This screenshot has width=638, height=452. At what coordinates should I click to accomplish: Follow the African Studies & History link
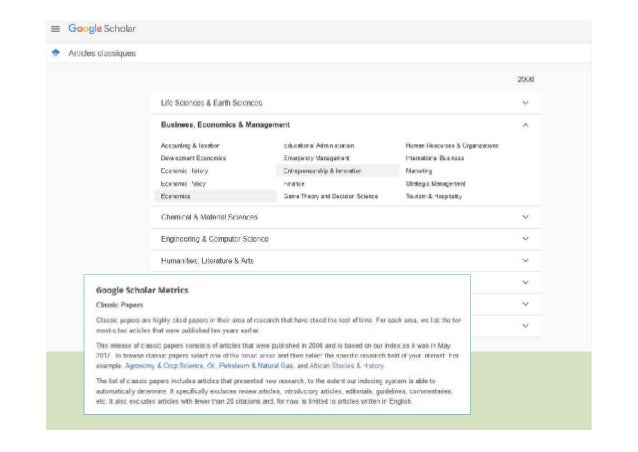tap(347, 366)
